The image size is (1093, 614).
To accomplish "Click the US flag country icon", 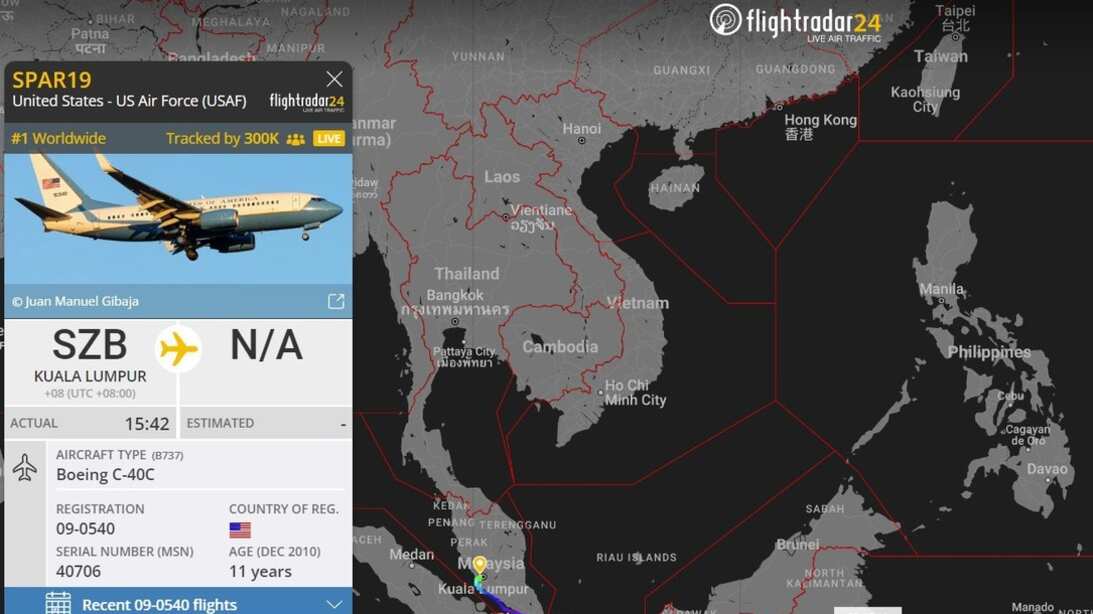I will (240, 530).
